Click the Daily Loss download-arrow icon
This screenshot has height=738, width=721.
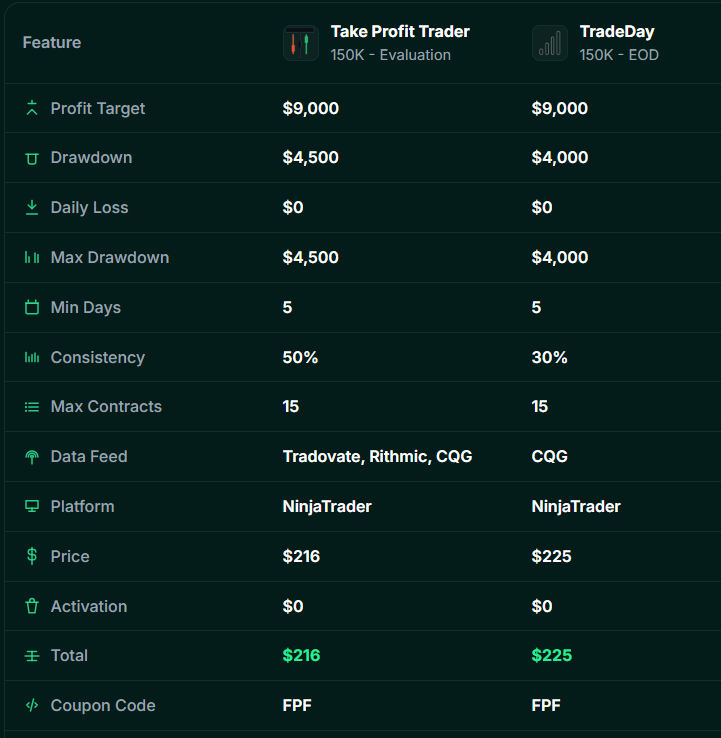tap(32, 208)
